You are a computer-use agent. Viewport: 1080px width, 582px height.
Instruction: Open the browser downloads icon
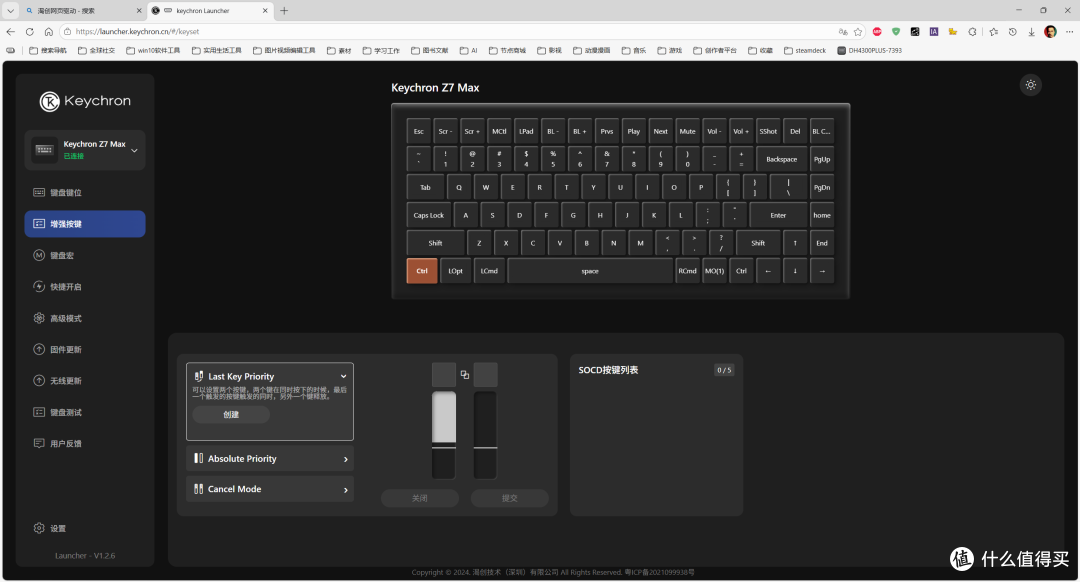[x=1031, y=32]
